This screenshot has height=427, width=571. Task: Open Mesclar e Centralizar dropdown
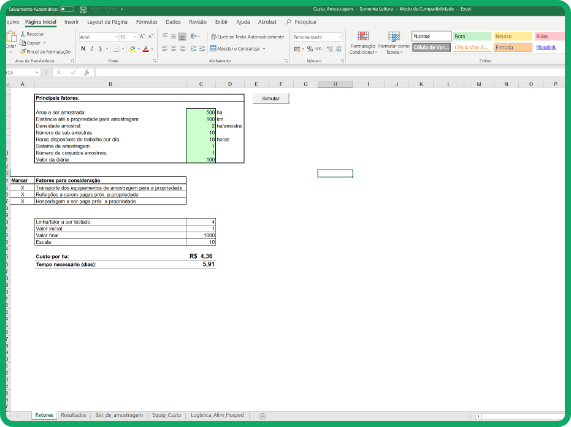(x=264, y=49)
